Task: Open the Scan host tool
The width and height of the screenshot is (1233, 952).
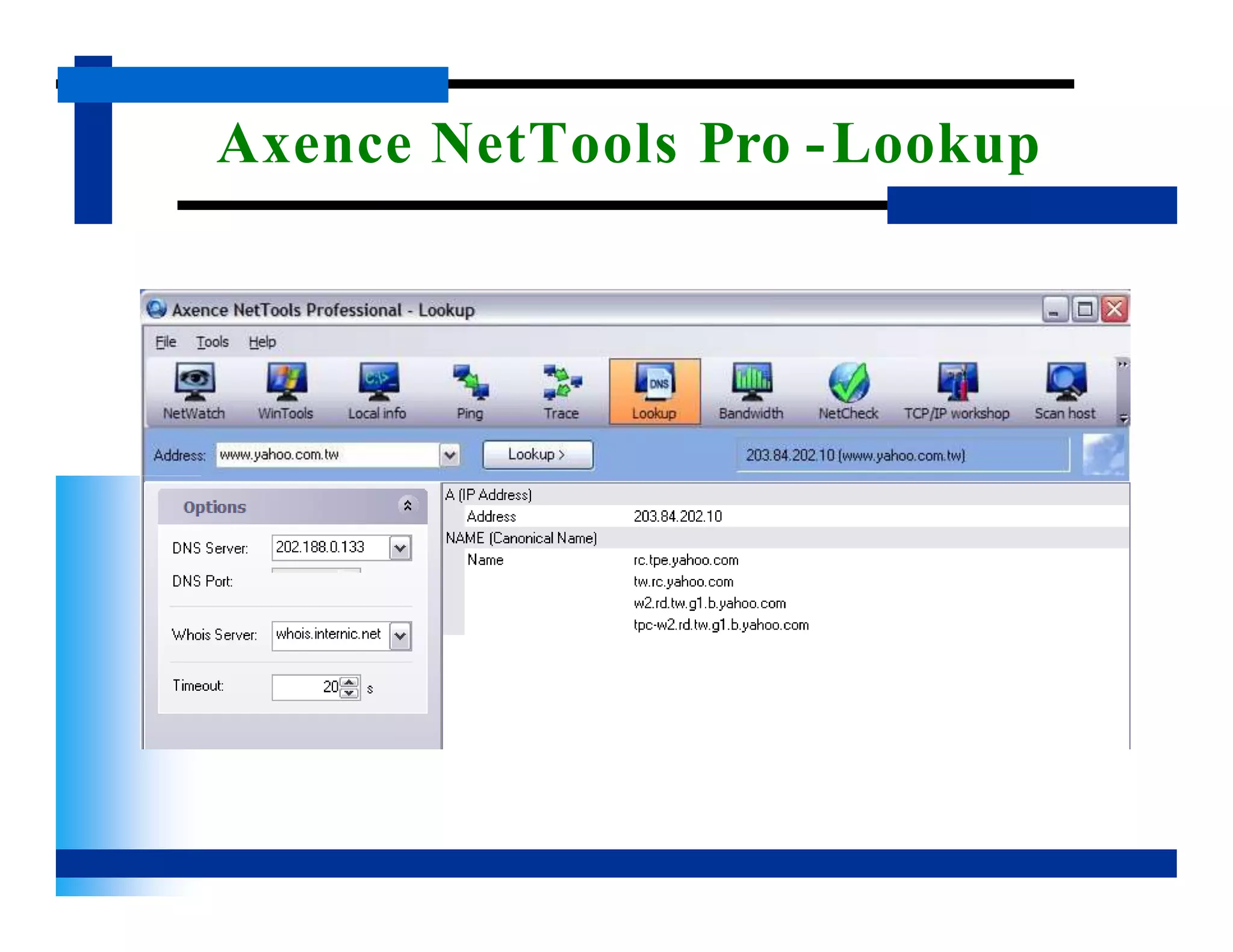Action: click(1065, 392)
